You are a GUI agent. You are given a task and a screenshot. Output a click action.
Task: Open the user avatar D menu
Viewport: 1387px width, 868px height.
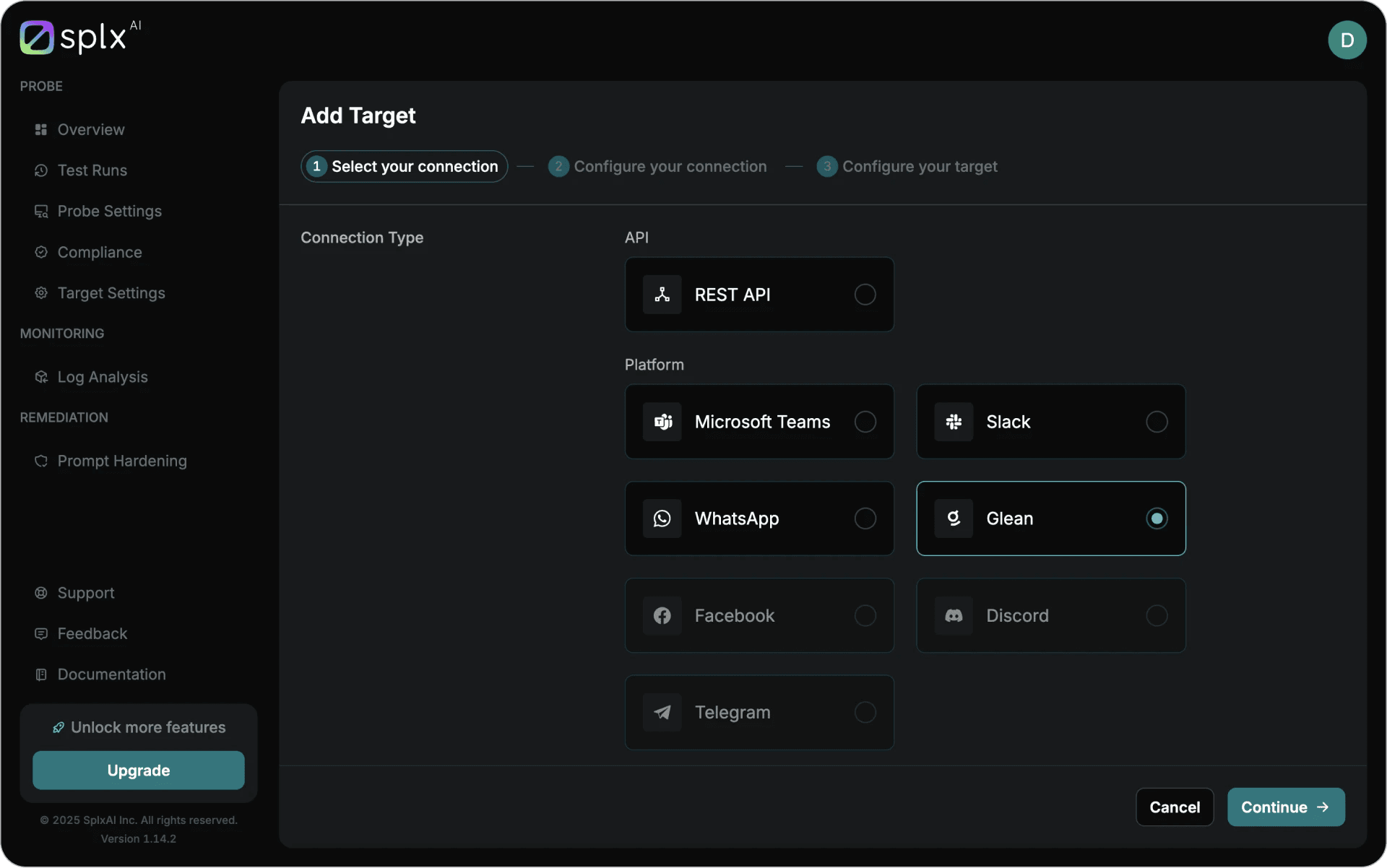pos(1347,40)
